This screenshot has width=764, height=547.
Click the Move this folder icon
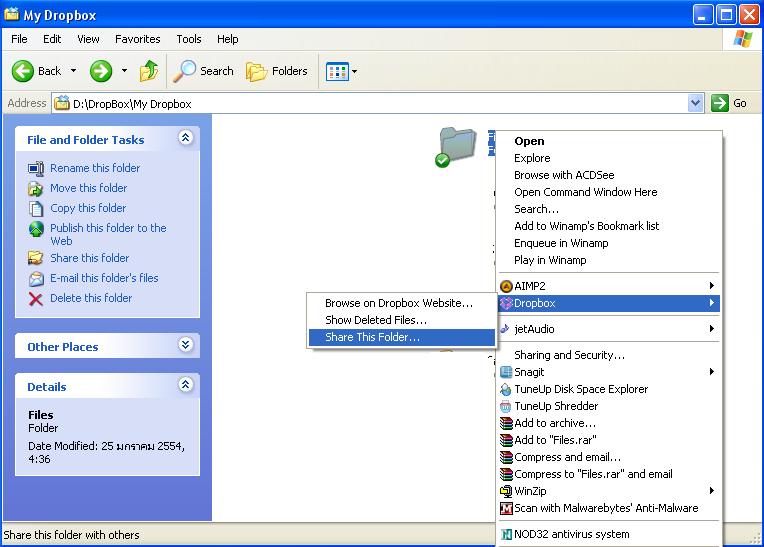point(36,189)
